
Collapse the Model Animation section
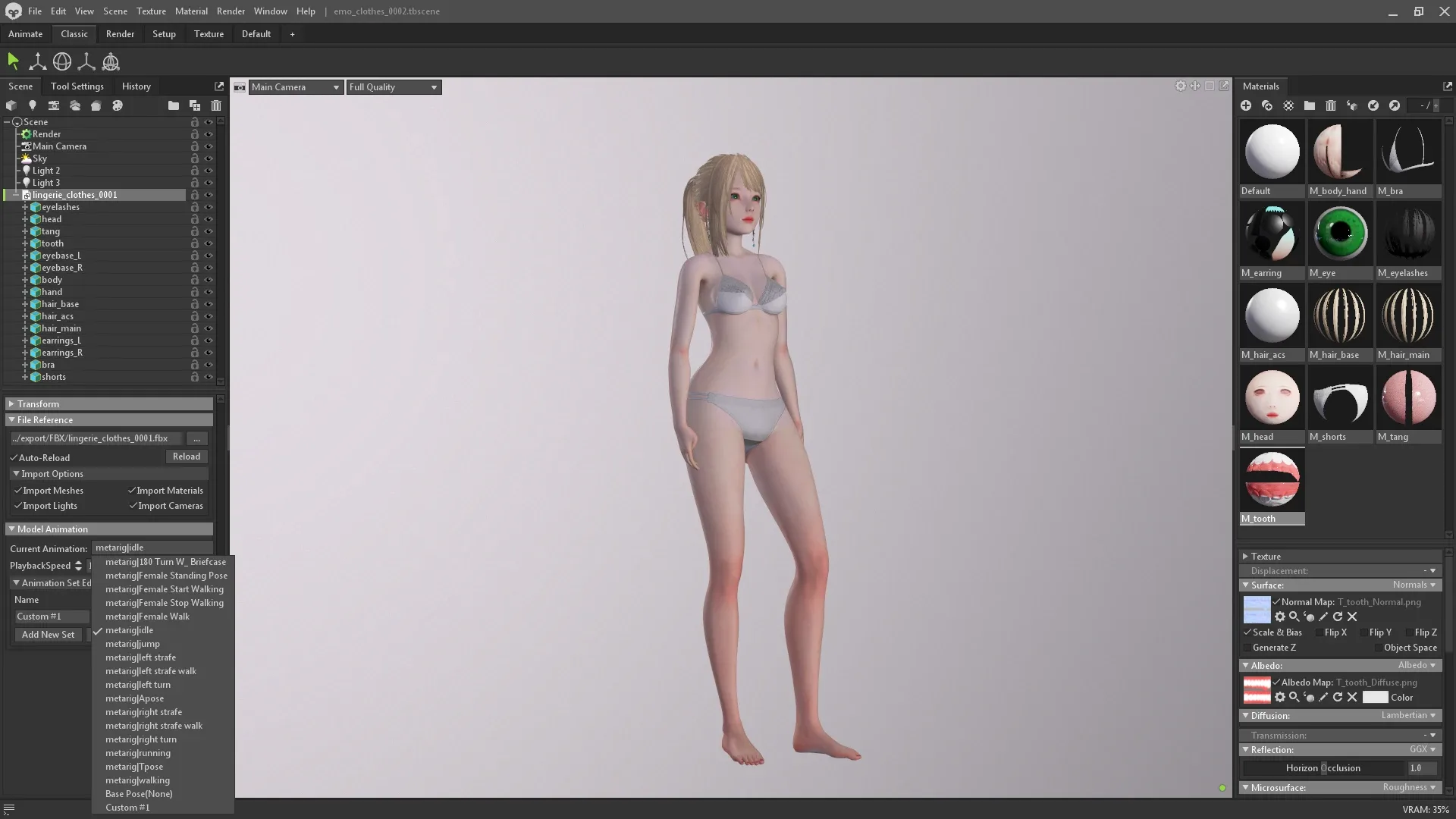[13, 529]
